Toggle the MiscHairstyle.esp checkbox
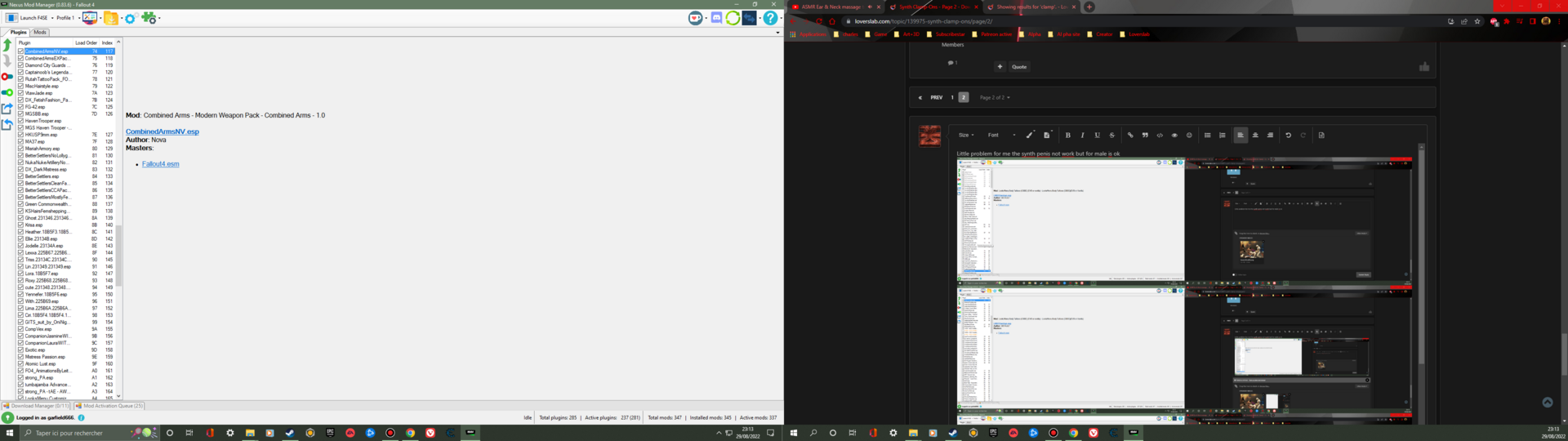The width and height of the screenshot is (1568, 441). [x=20, y=86]
